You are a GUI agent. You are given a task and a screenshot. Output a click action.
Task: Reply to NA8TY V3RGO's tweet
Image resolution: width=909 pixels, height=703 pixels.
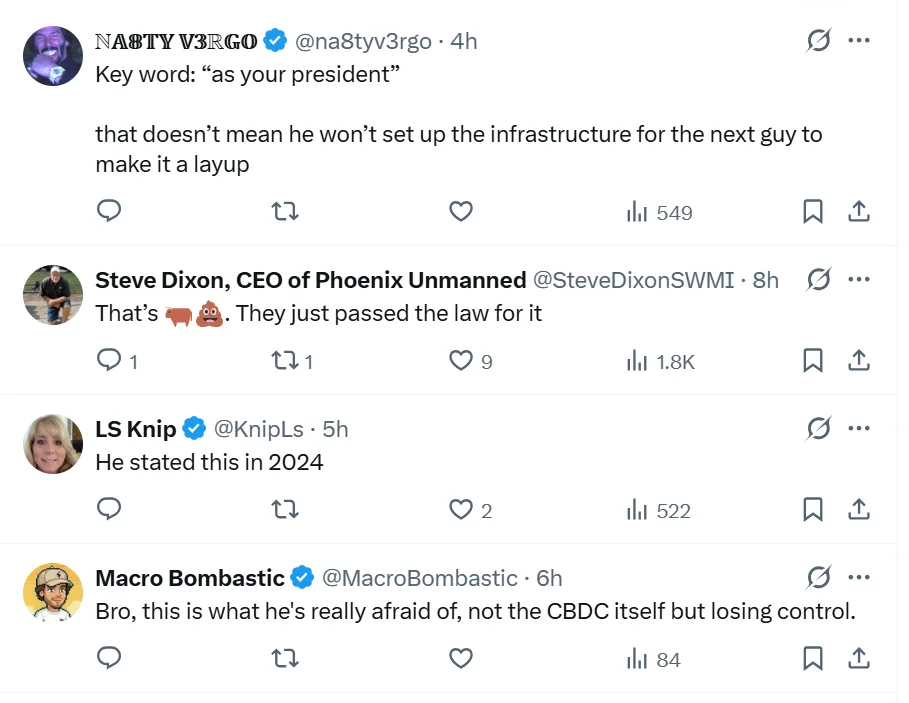pos(109,211)
